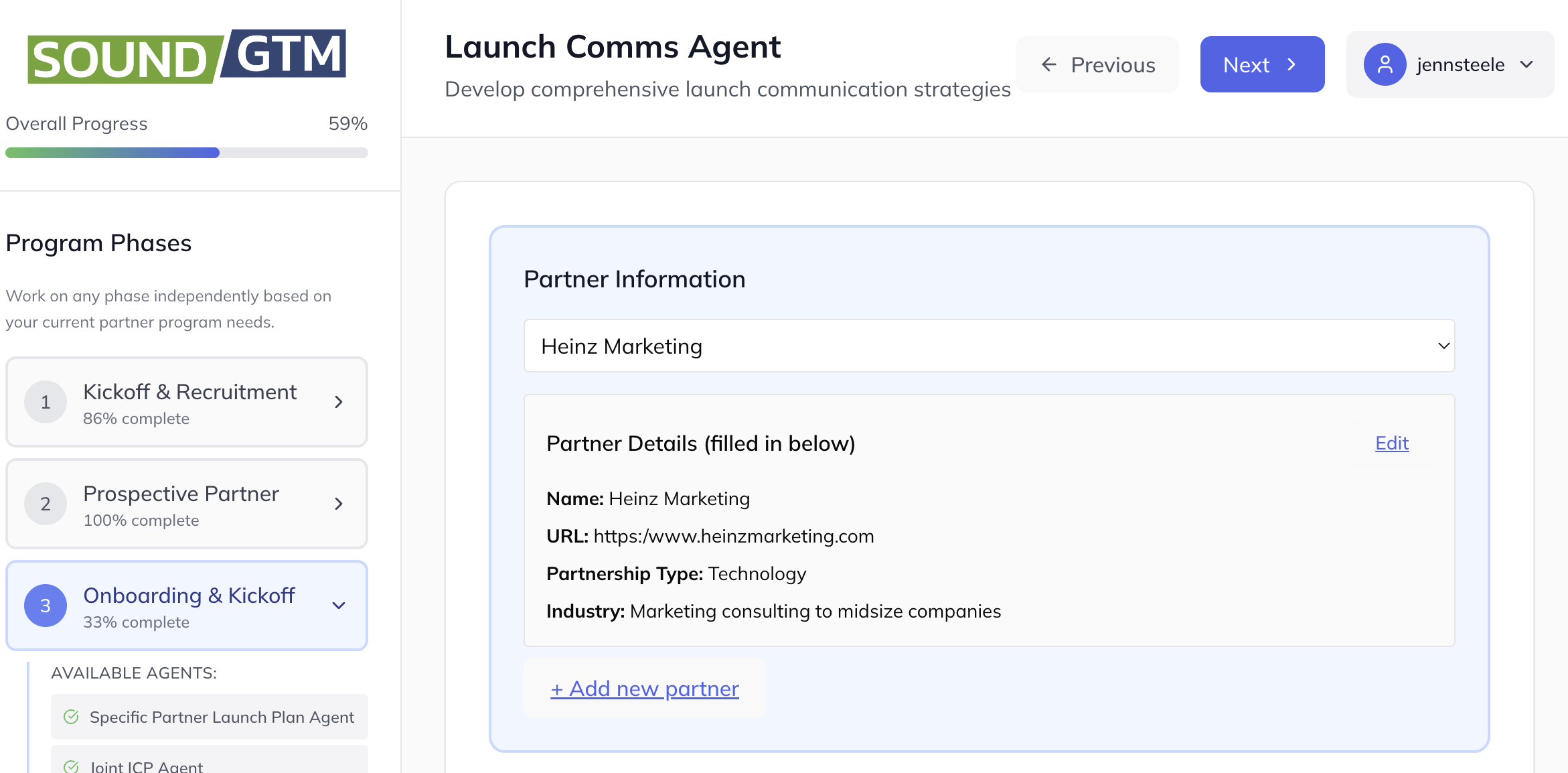
Task: Open the Kickoff & Recruitment phase
Action: 187,402
